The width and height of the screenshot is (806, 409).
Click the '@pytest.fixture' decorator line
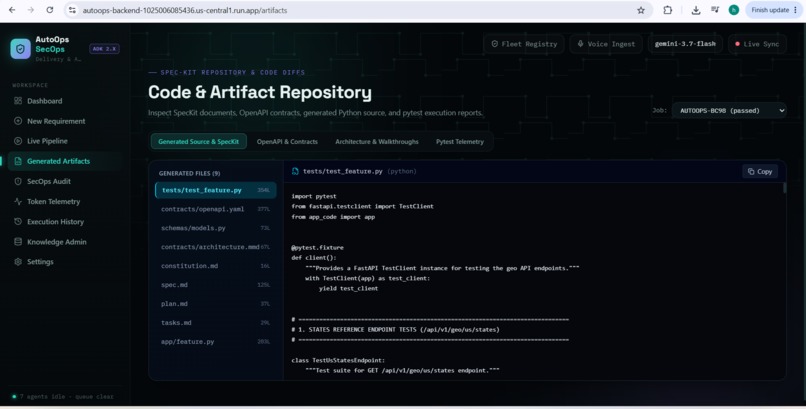(317, 247)
